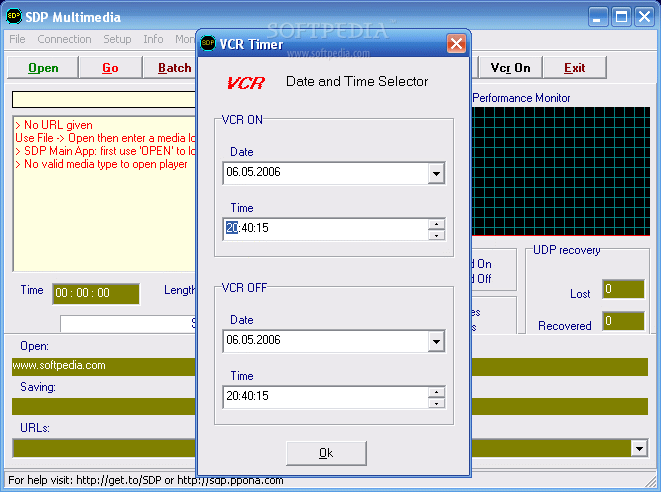661x492 pixels.
Task: Click the Performance Monitor graph
Action: coord(561,171)
